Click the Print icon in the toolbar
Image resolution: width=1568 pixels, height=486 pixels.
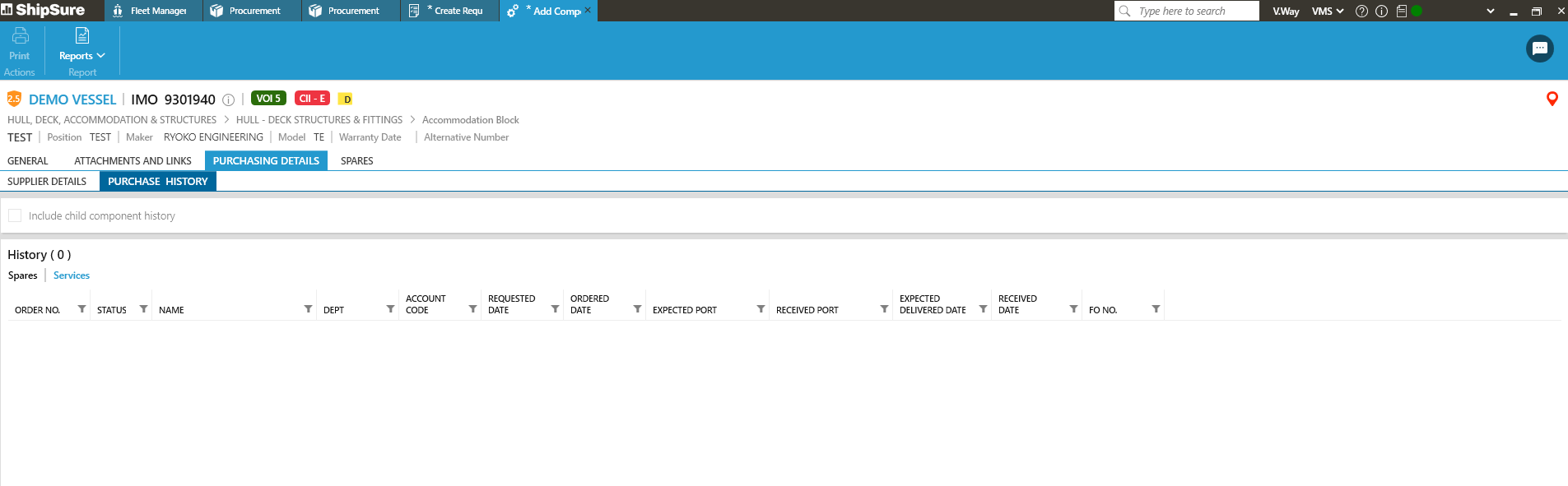(20, 36)
